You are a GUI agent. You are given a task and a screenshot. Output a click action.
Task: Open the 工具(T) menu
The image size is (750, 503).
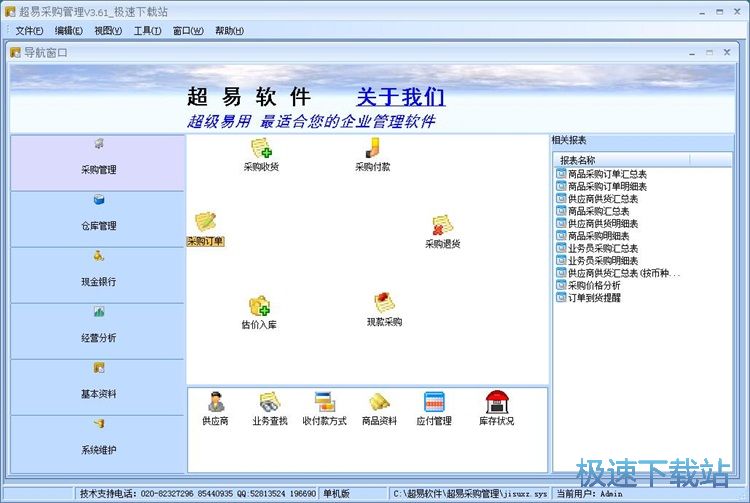[x=147, y=31]
